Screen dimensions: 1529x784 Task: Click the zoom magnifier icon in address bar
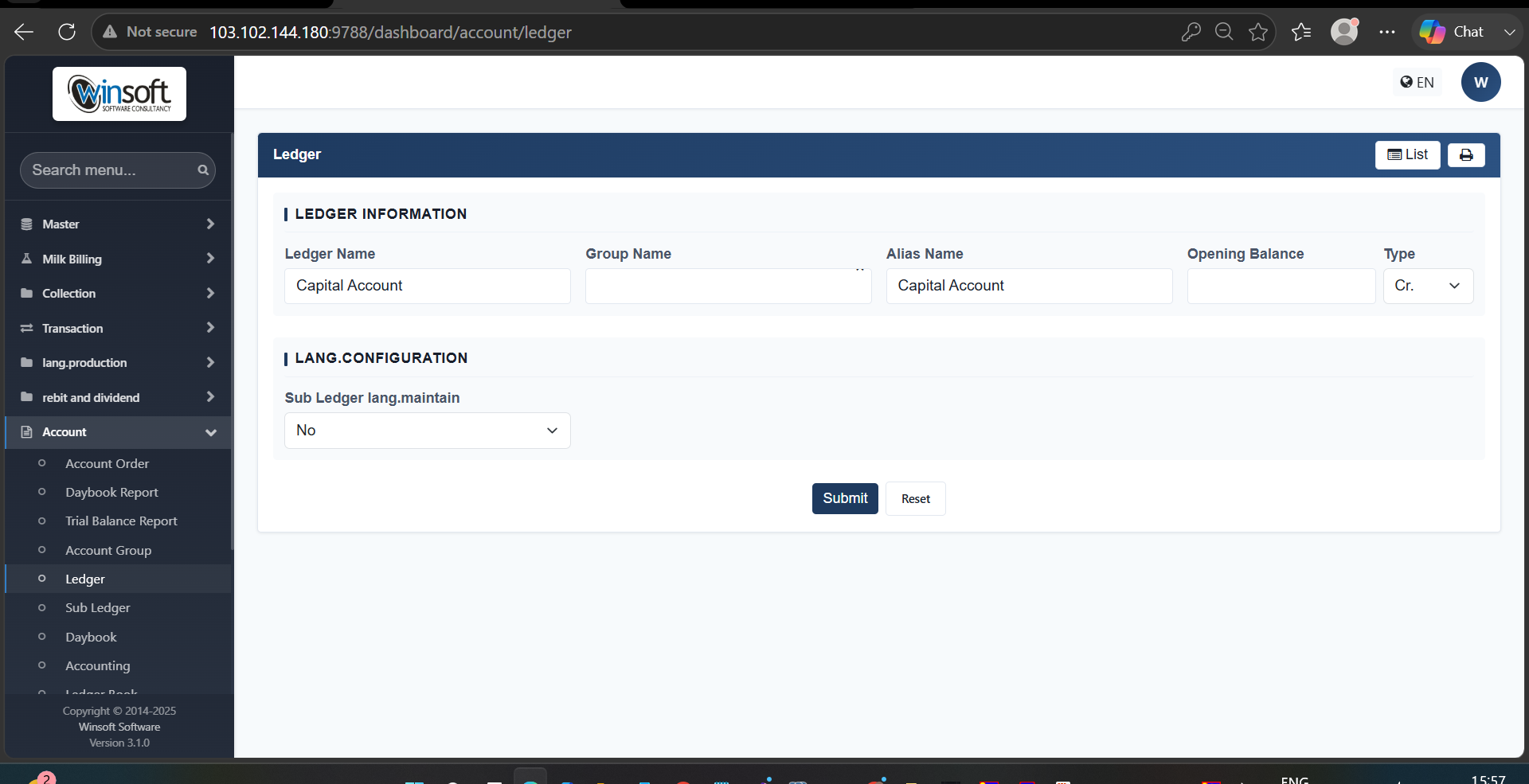[1224, 32]
